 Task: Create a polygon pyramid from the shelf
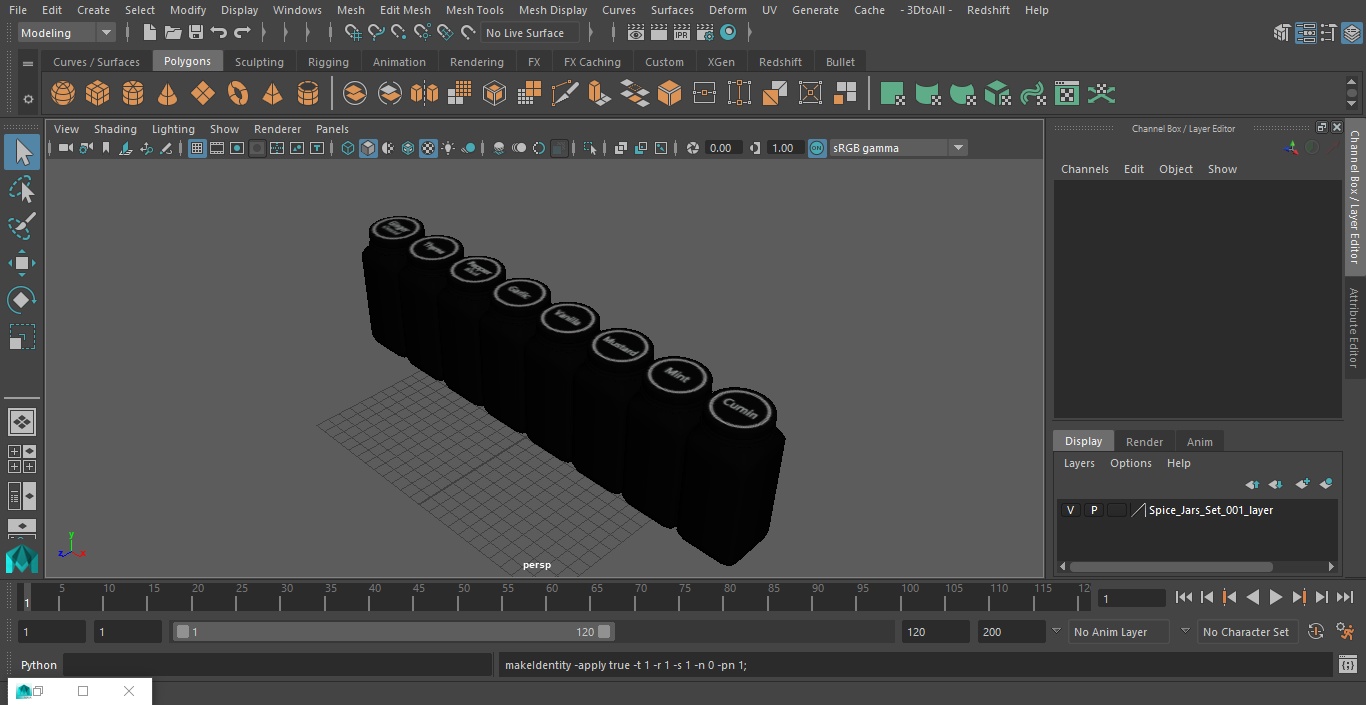tap(273, 94)
